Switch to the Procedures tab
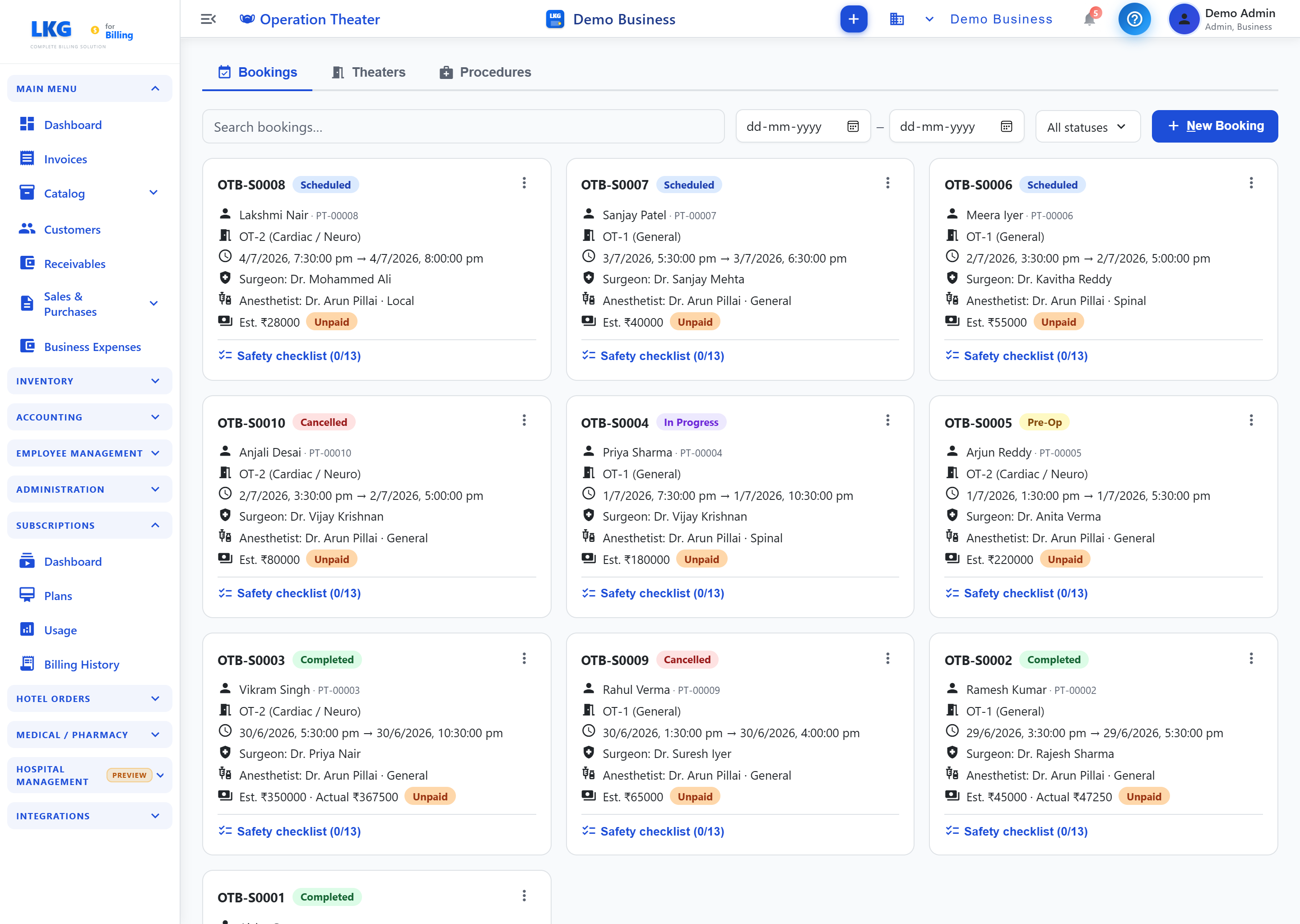The image size is (1300, 924). coord(485,72)
